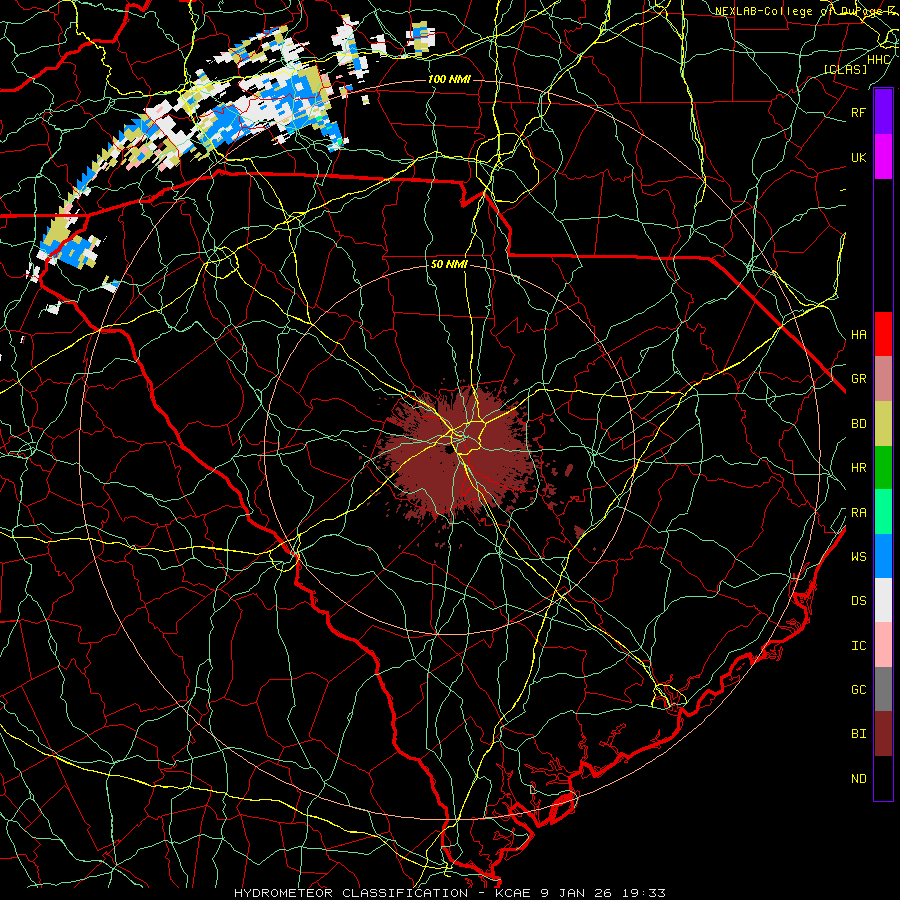Click the IC legend label
Screen dimensions: 900x900
pyautogui.click(x=858, y=646)
